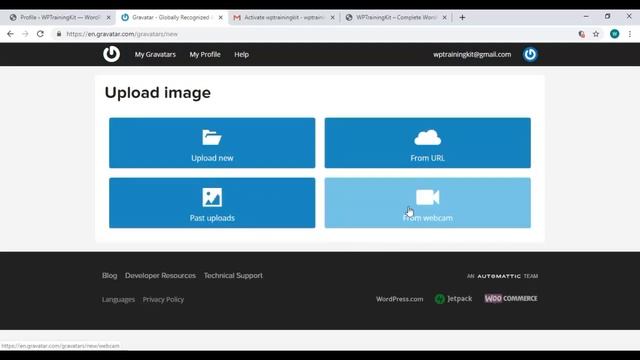Switch to Activate wptrainingkit Gmail tab
Image resolution: width=640 pixels, height=360 pixels.
tap(284, 18)
